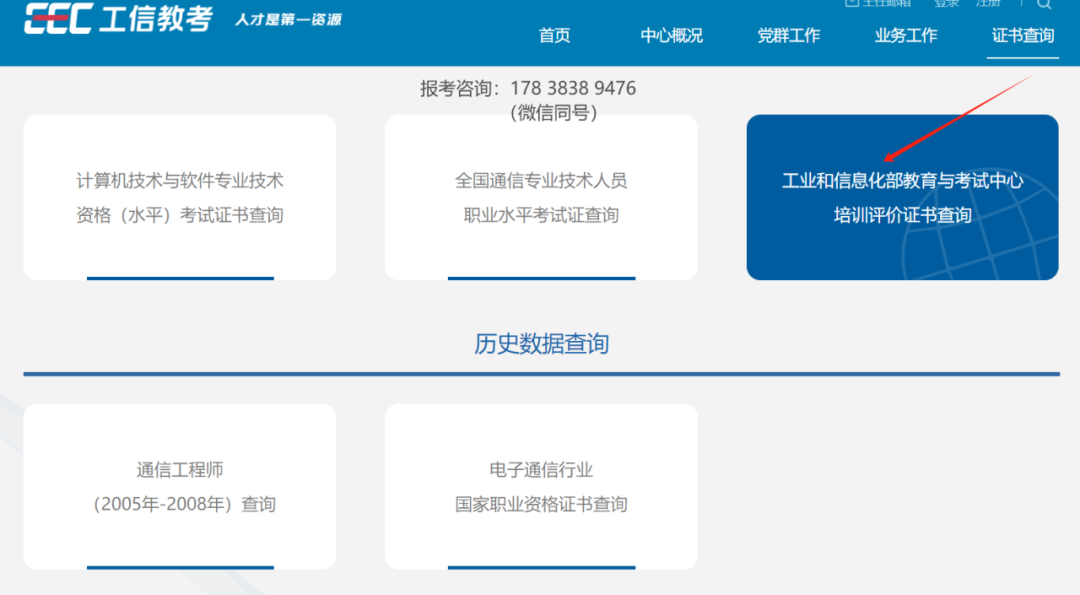Open the 培训评价证书查询 blue card
The width and height of the screenshot is (1080, 595).
click(902, 197)
